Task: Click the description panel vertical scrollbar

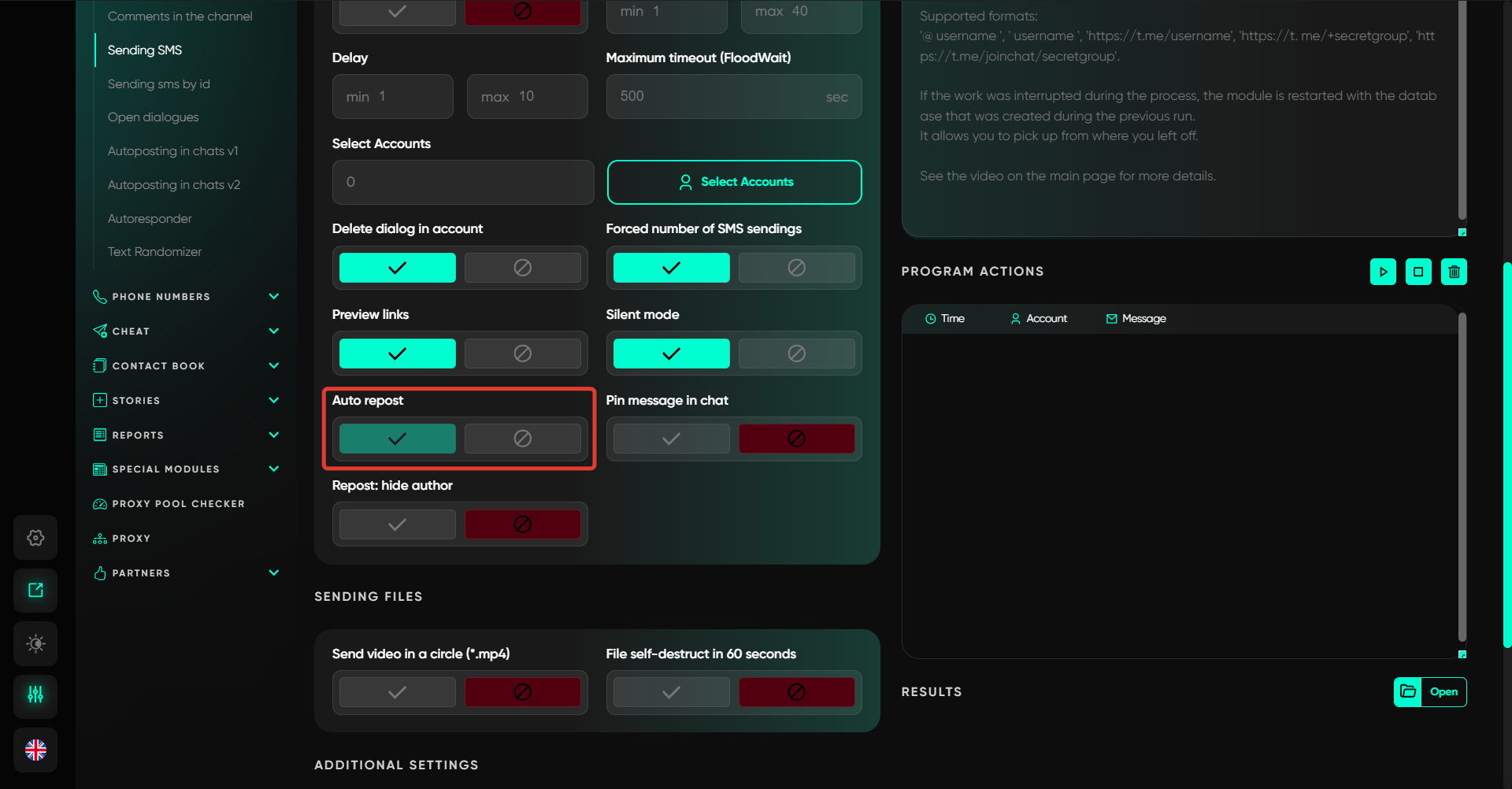Action: click(1462, 110)
